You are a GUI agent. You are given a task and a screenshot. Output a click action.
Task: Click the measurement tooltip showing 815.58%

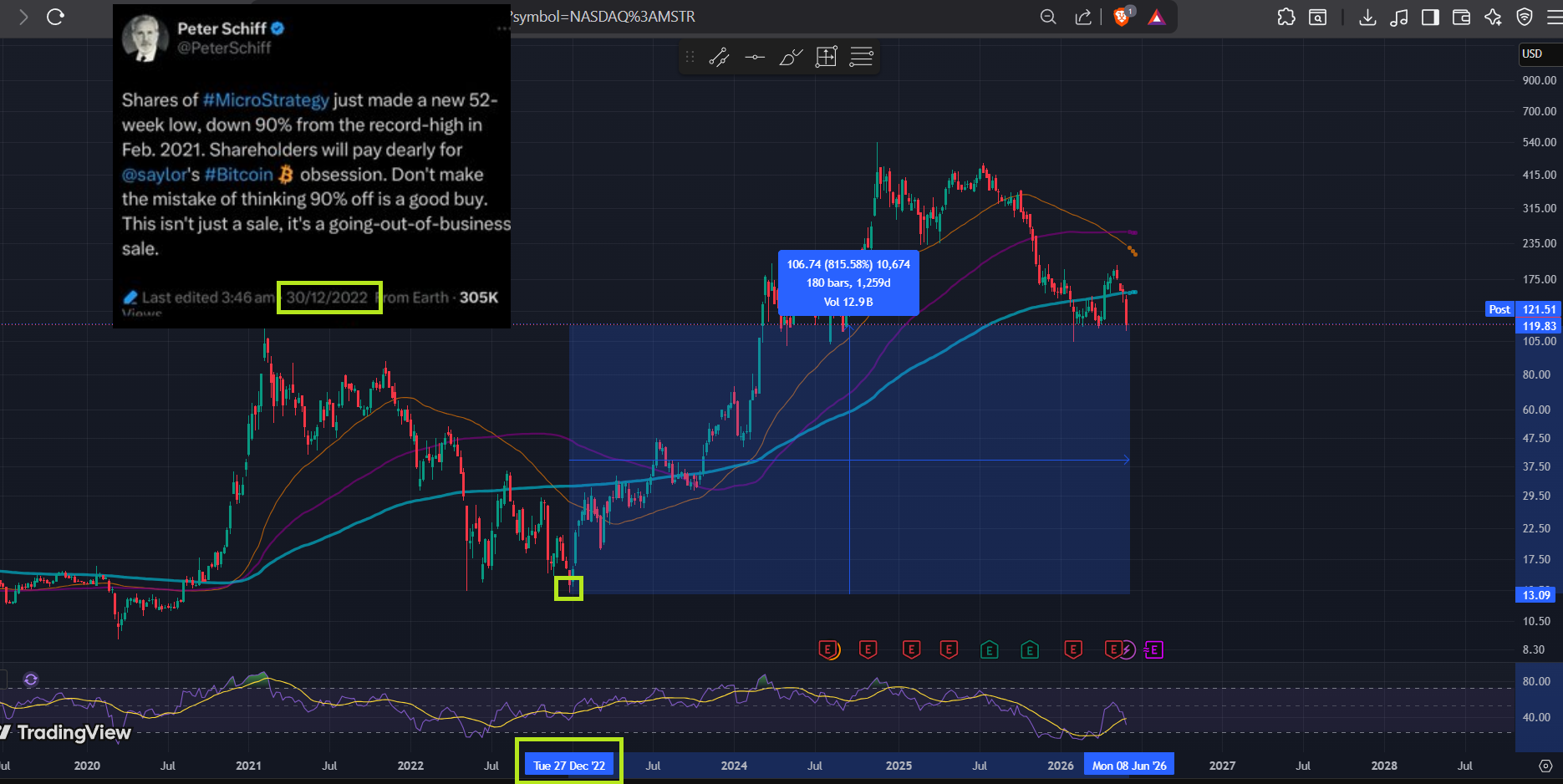coord(848,283)
